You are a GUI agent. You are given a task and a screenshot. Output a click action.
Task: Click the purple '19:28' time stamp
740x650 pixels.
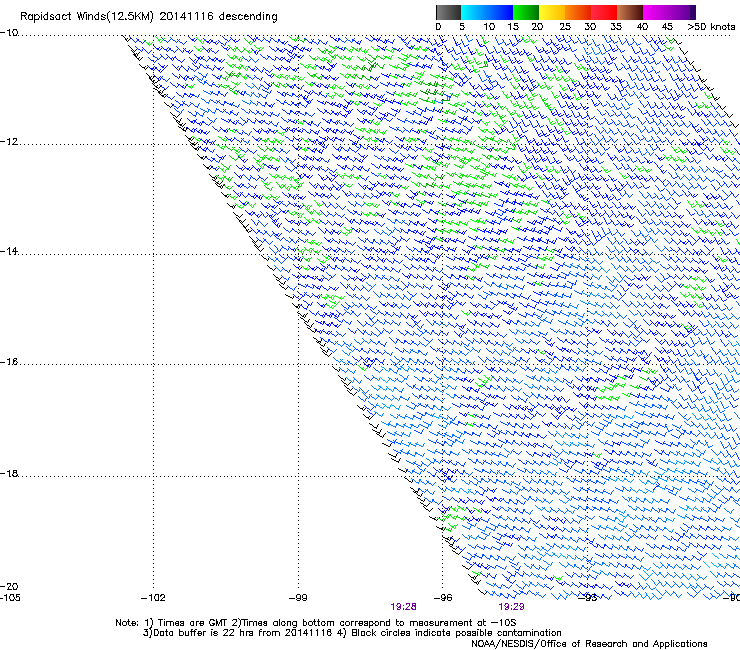pos(404,607)
